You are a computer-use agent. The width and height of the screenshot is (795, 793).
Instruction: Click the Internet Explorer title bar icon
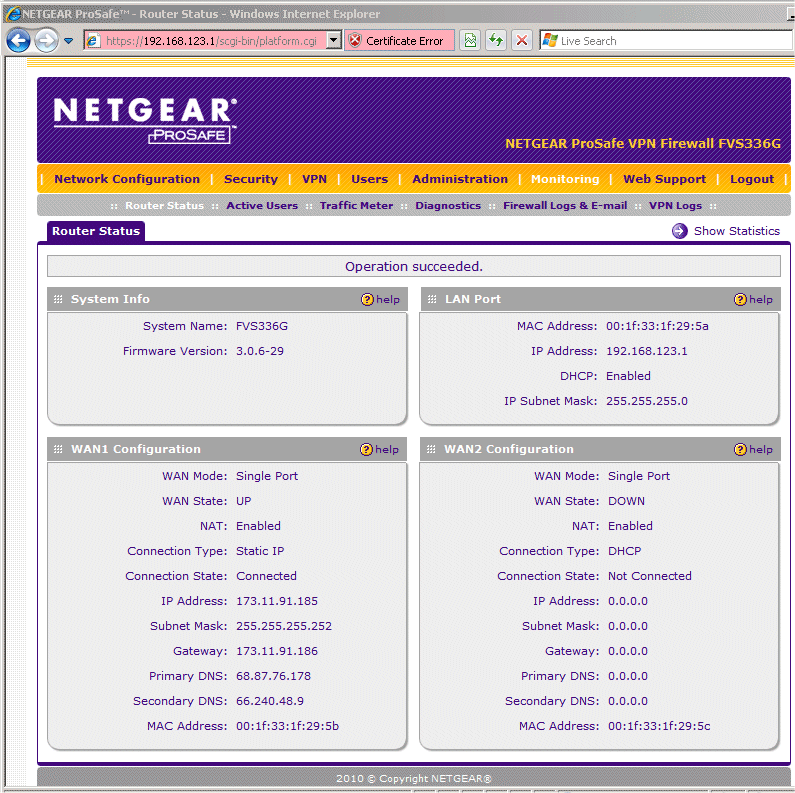[14, 14]
